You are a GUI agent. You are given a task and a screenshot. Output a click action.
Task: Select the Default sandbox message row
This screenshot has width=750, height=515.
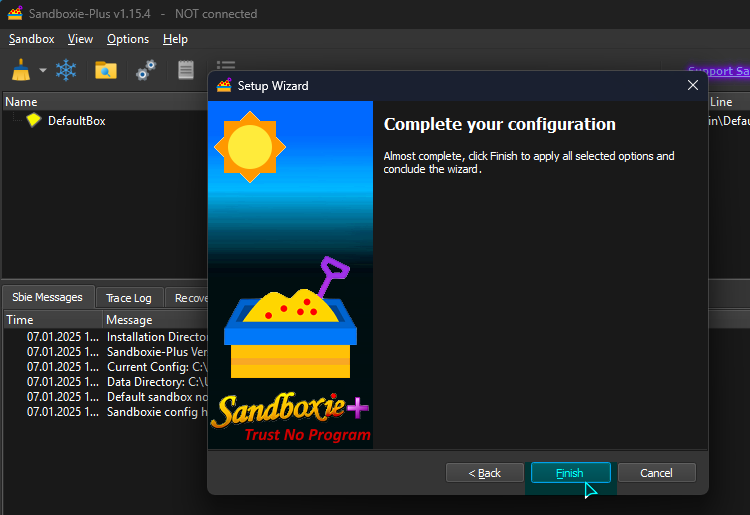[x=106, y=397]
